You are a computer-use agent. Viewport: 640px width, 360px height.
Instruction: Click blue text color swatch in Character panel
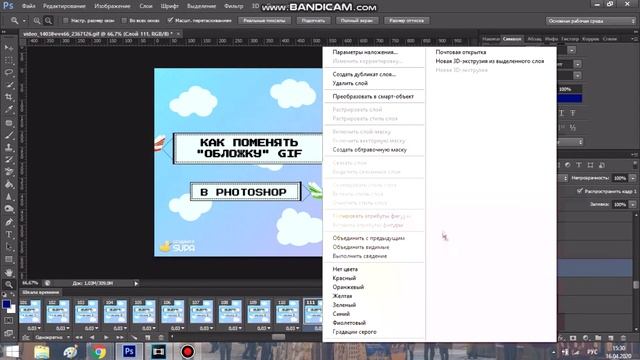tap(570, 98)
